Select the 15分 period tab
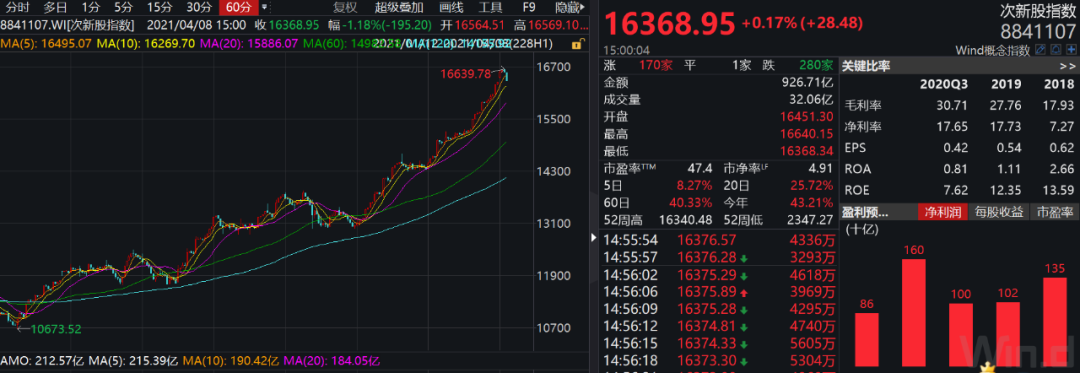This screenshot has width=1080, height=373. [160, 8]
